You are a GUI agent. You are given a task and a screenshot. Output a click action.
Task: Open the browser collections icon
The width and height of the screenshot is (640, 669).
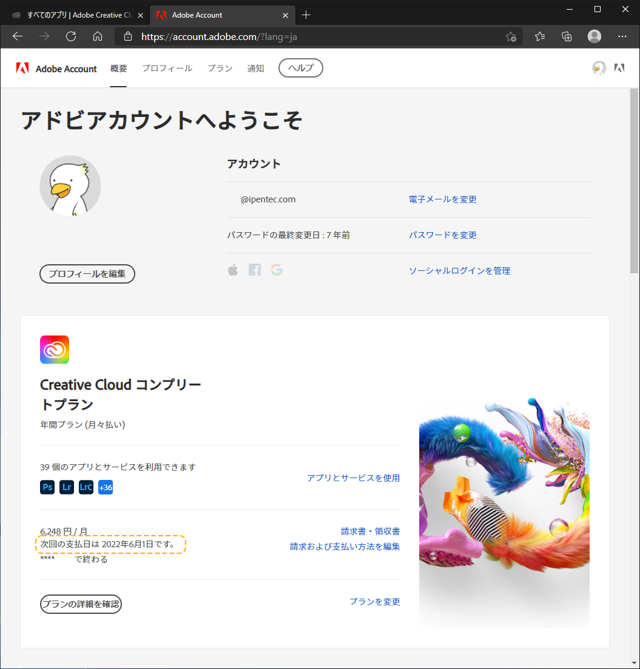pos(567,37)
